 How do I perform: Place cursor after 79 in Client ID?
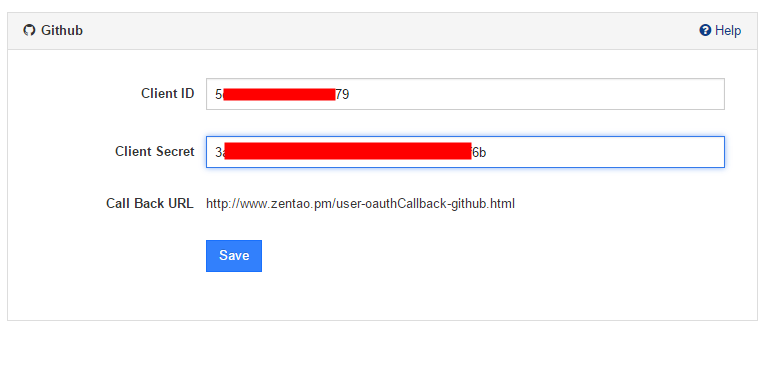pyautogui.click(x=350, y=94)
